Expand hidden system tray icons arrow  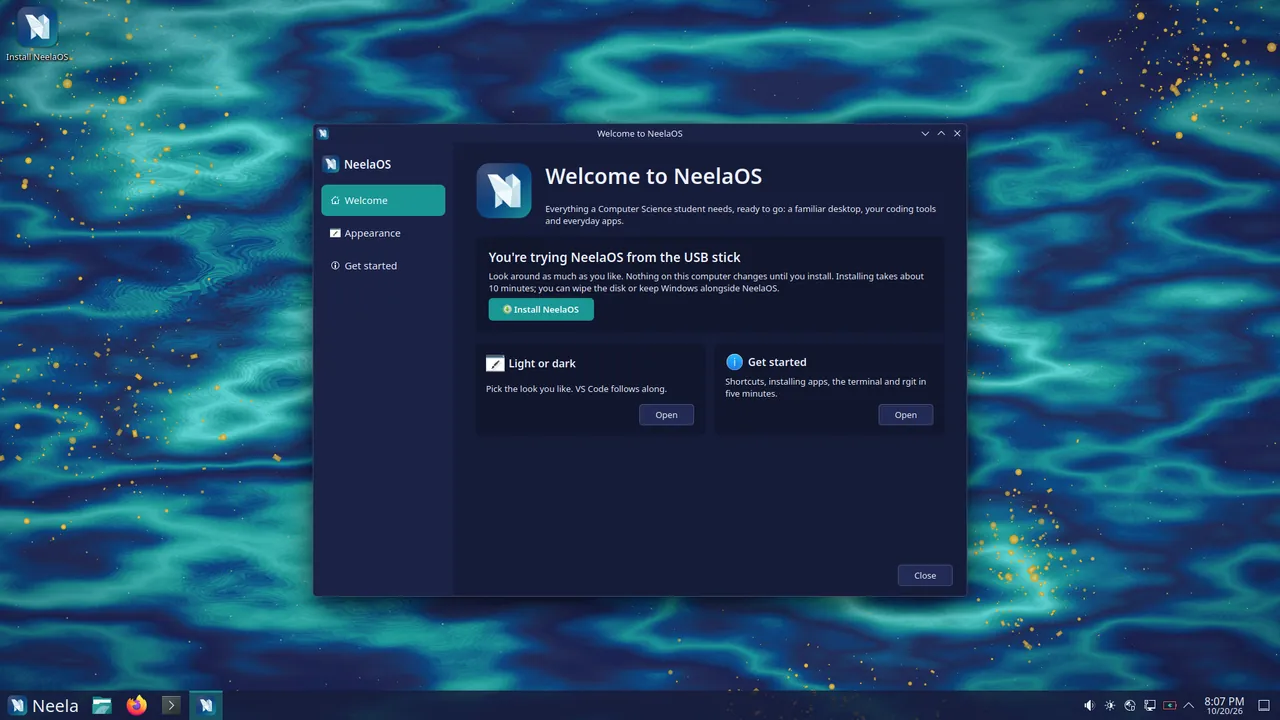1189,705
